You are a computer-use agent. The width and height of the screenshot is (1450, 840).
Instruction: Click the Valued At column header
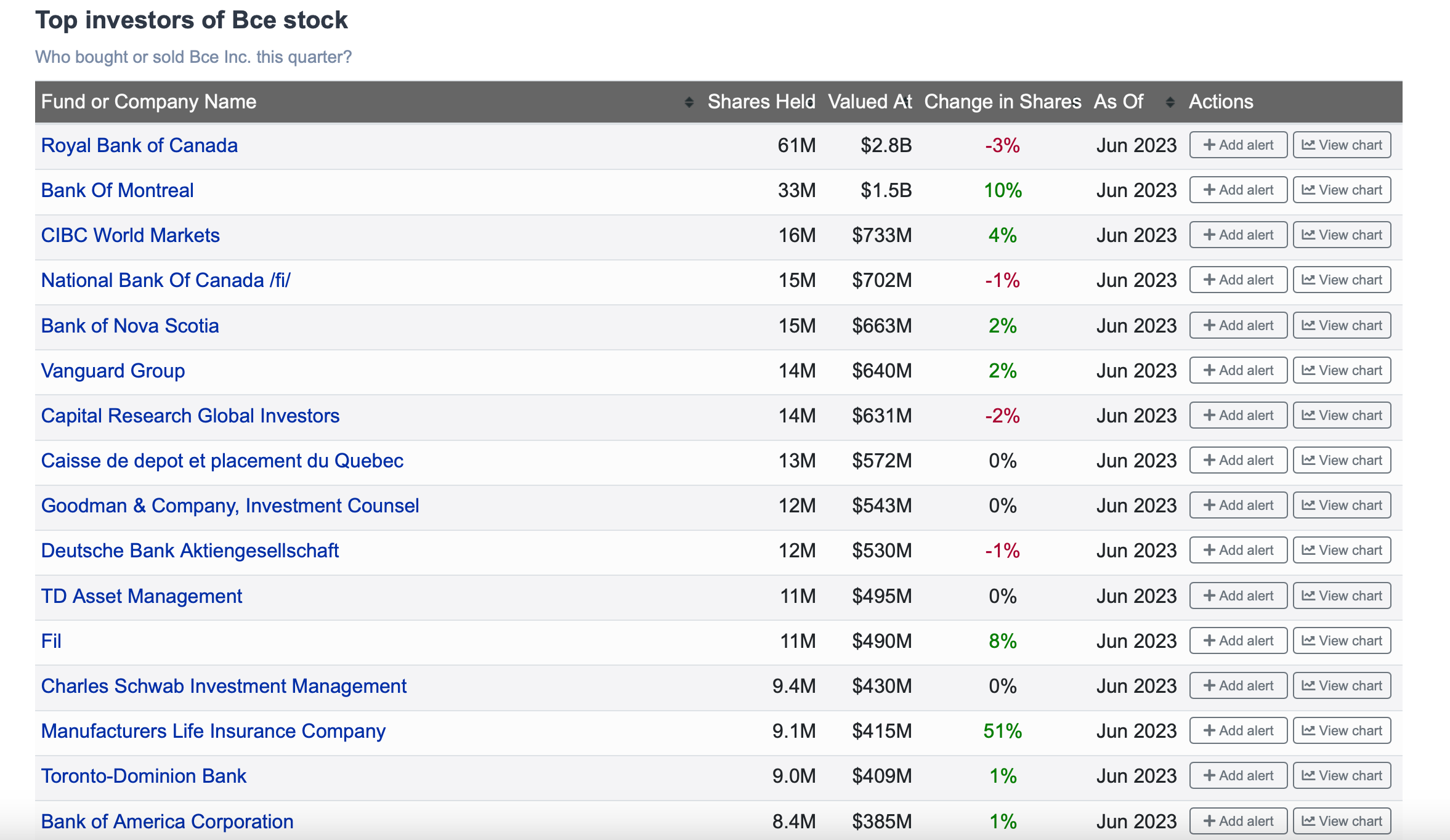870,102
